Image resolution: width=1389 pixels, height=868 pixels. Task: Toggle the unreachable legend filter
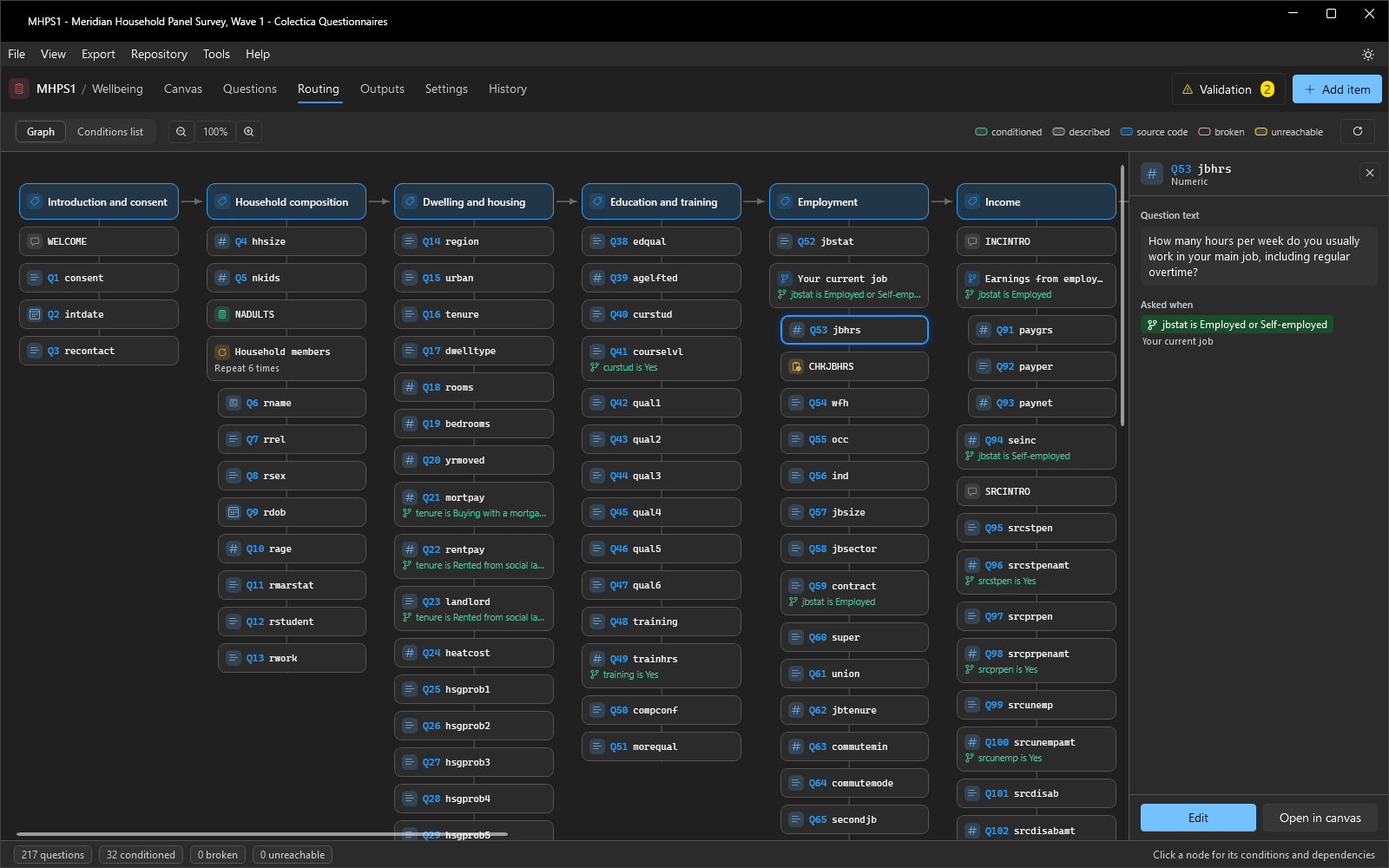coord(1289,132)
